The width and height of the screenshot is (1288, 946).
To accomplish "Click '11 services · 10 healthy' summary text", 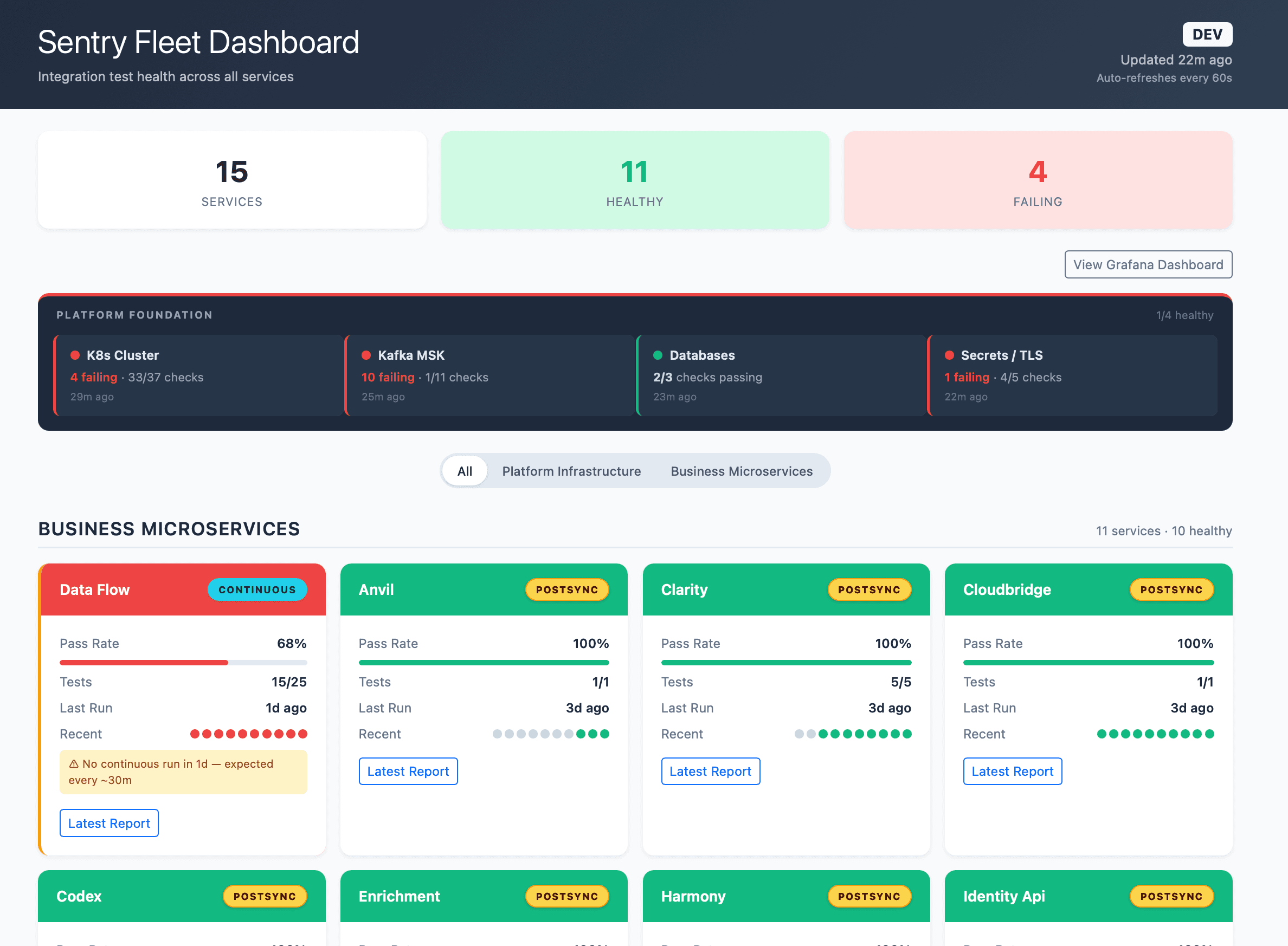I will [1164, 531].
